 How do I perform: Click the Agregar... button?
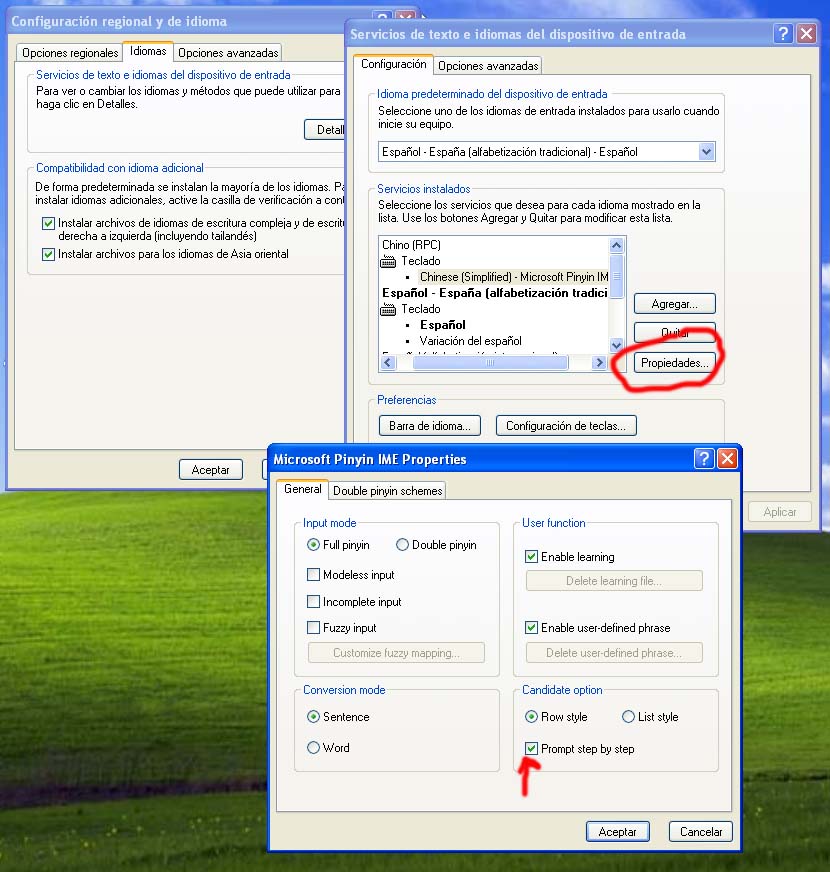674,304
